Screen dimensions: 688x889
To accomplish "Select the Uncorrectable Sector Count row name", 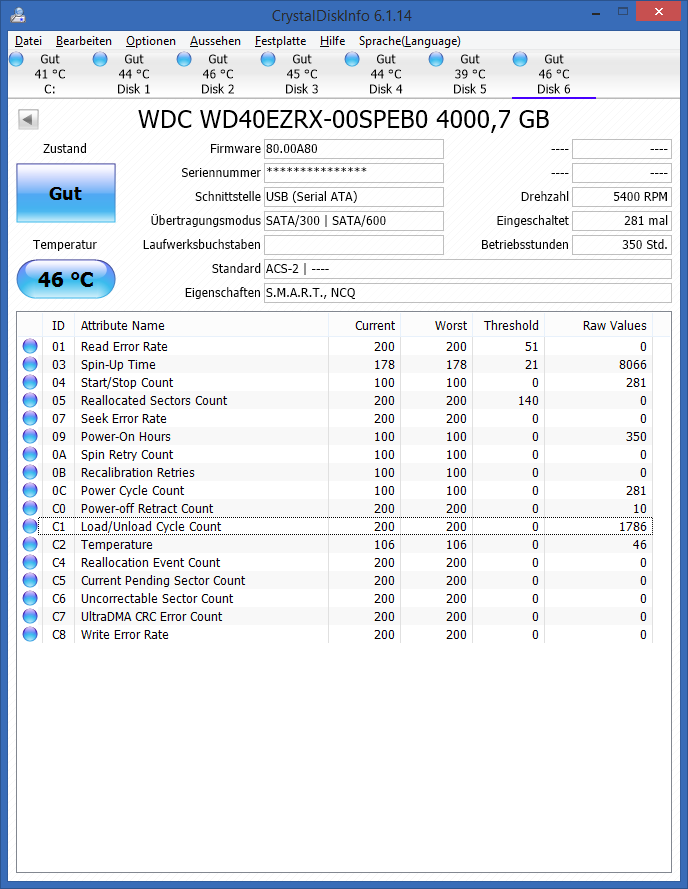I will [x=157, y=598].
